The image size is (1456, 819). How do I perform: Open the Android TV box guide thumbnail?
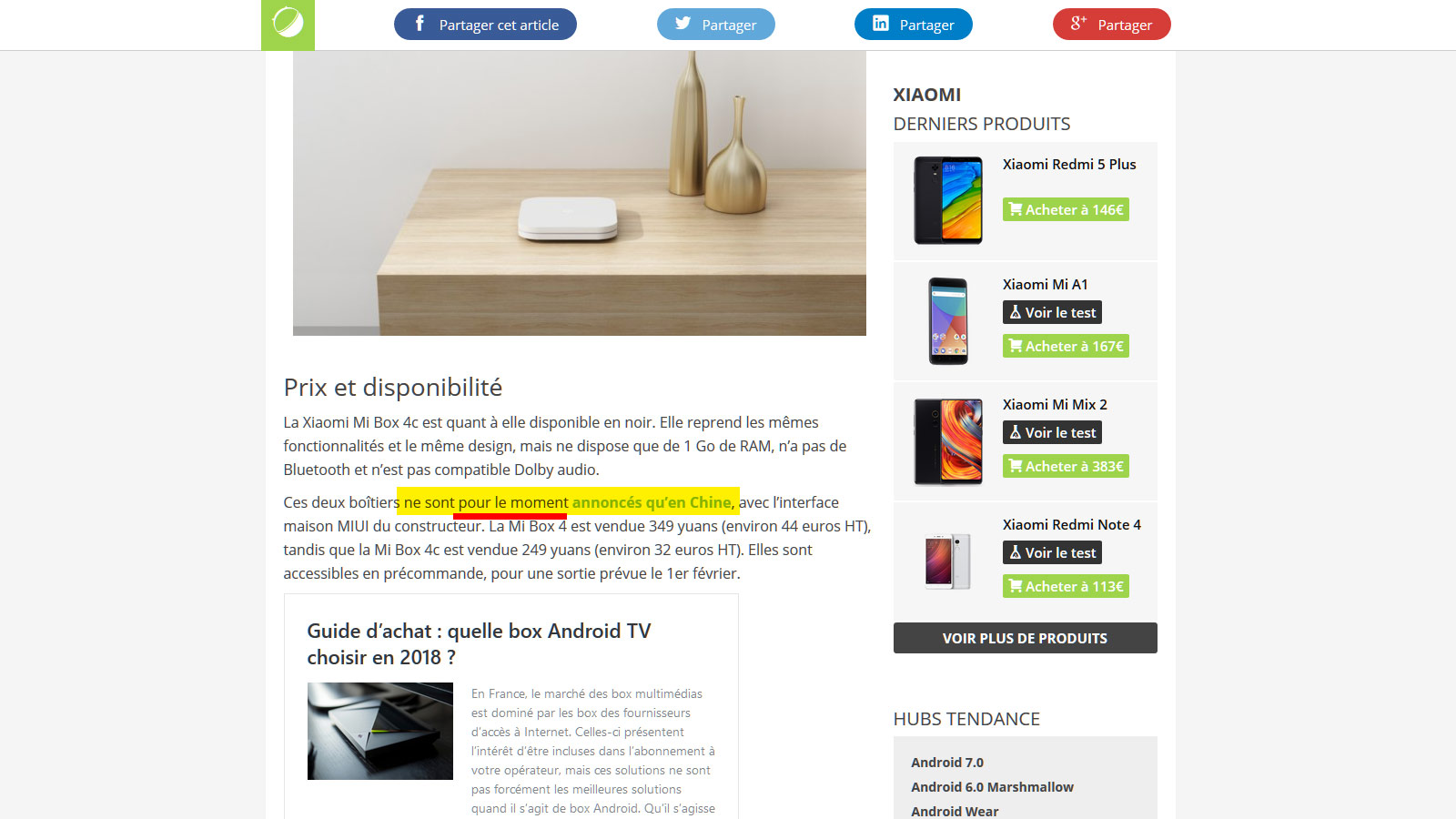(x=380, y=732)
